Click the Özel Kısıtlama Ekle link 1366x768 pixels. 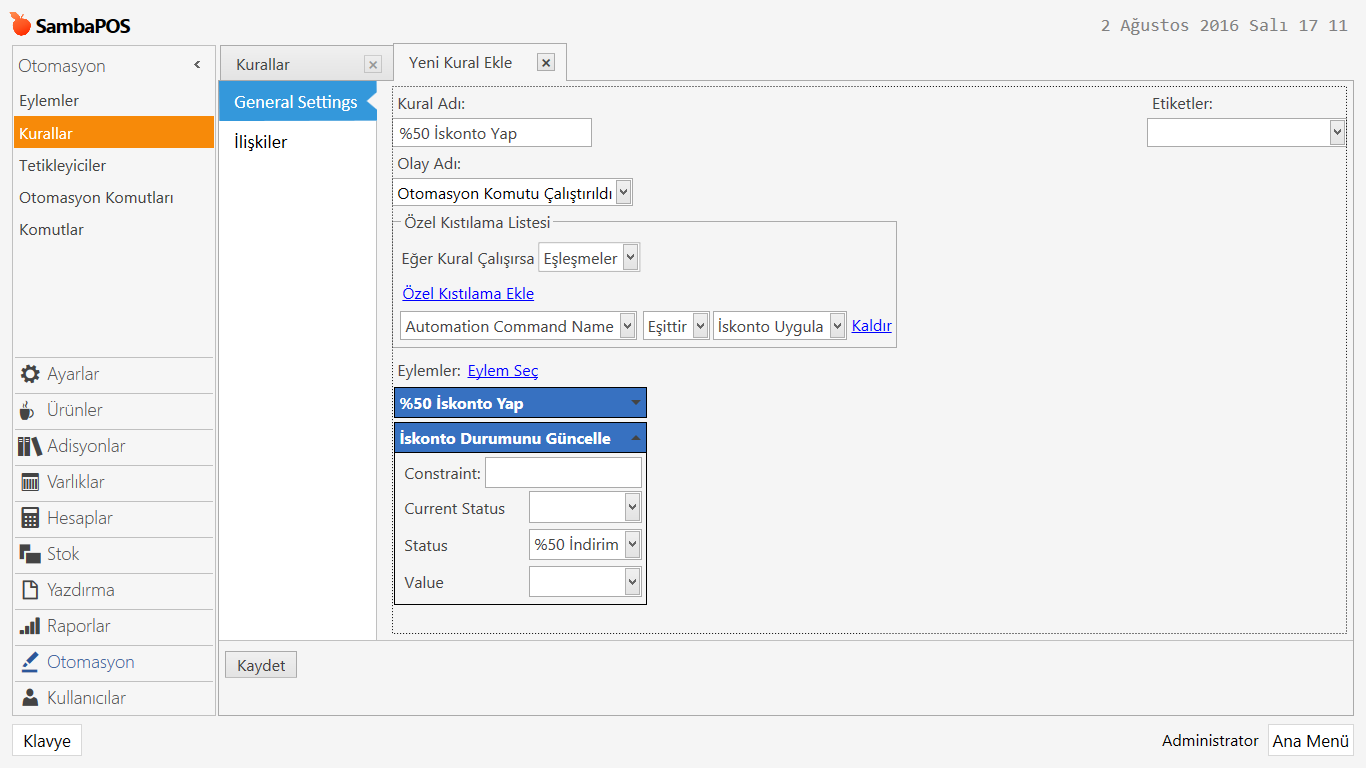[468, 293]
